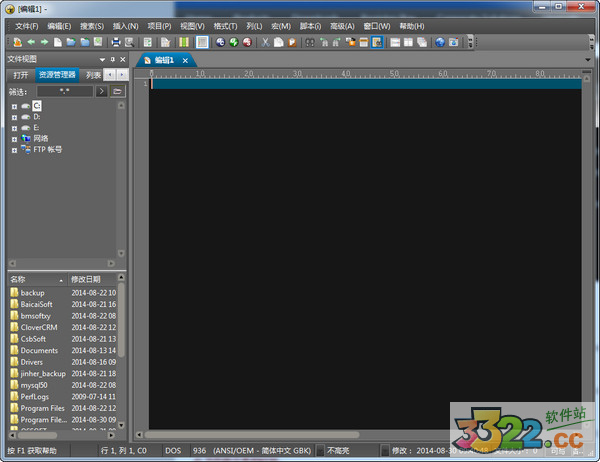Click the blank New file icon
The height and width of the screenshot is (462, 600).
[x=58, y=42]
